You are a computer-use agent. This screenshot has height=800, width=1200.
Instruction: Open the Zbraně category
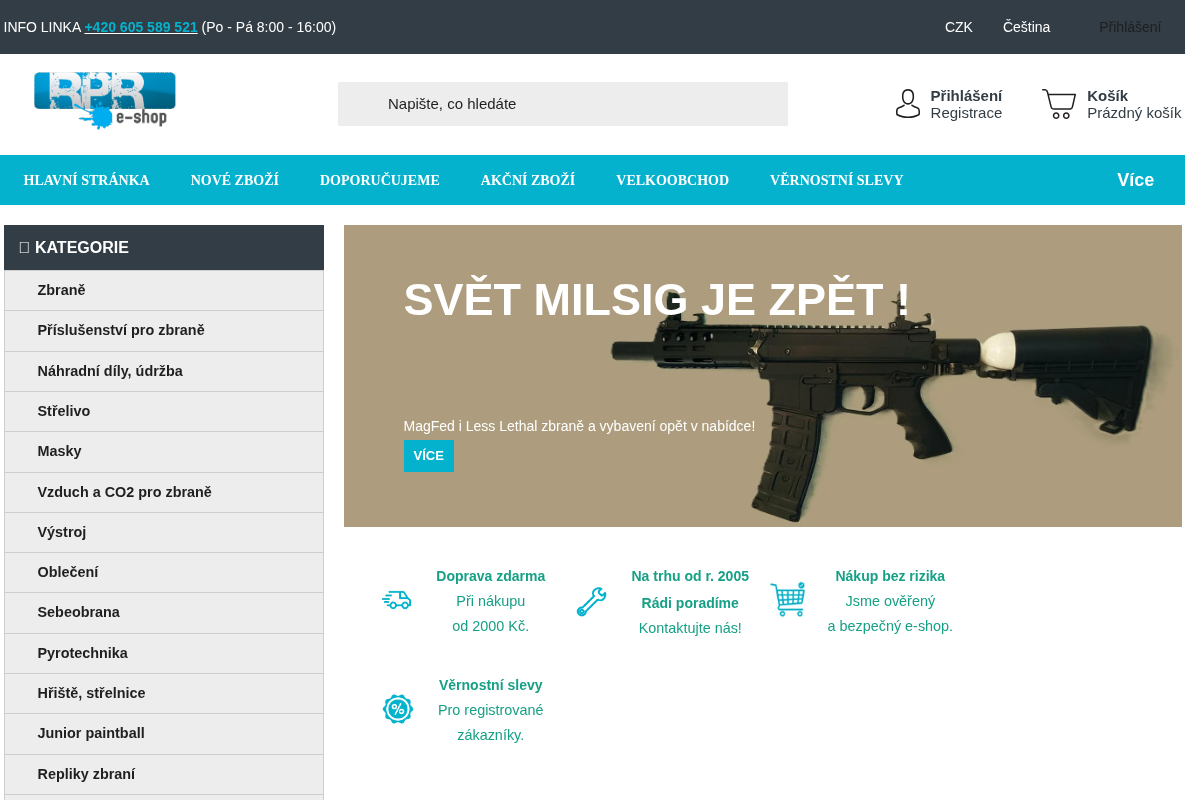(164, 290)
